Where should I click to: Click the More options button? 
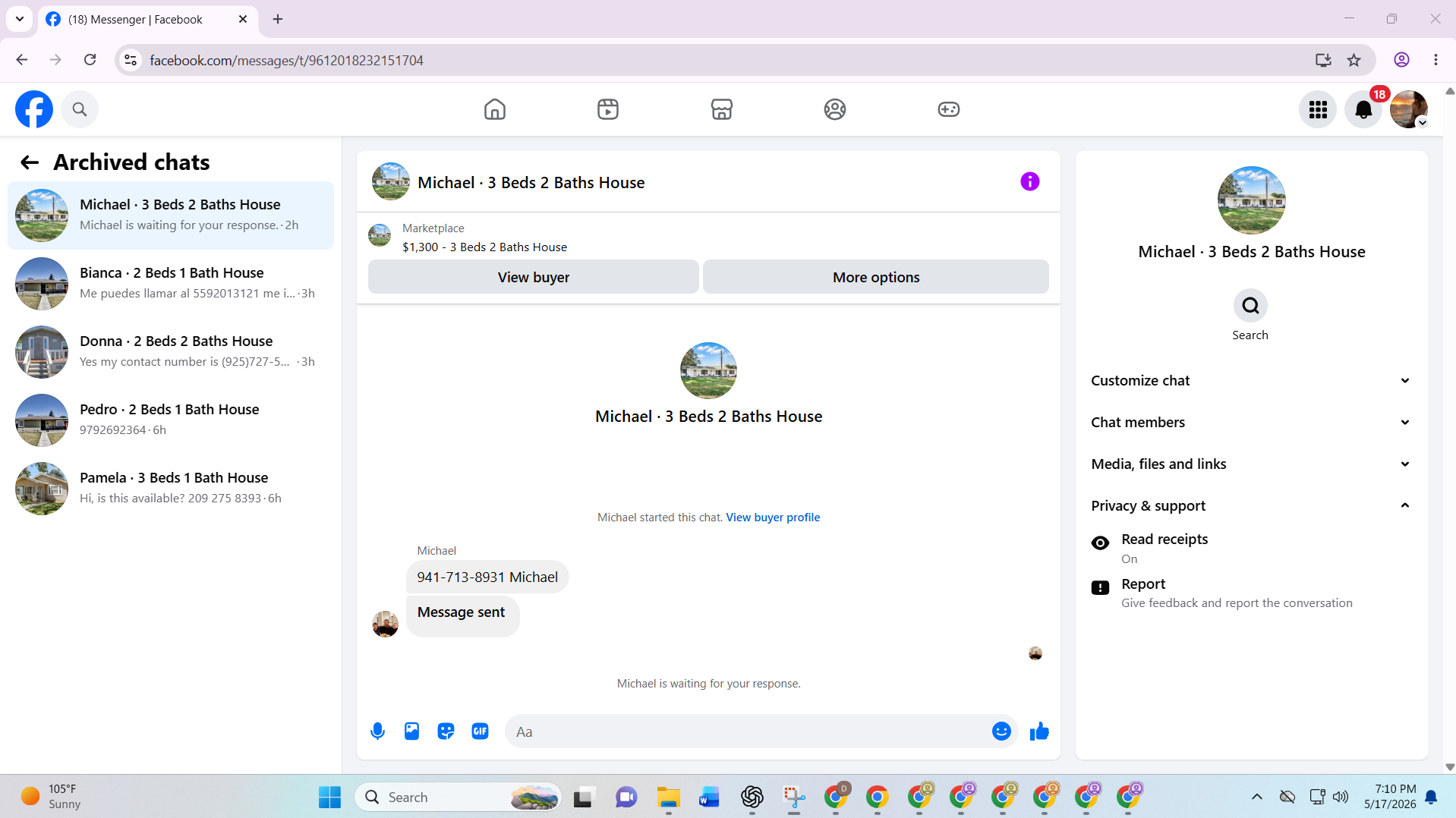click(x=876, y=277)
